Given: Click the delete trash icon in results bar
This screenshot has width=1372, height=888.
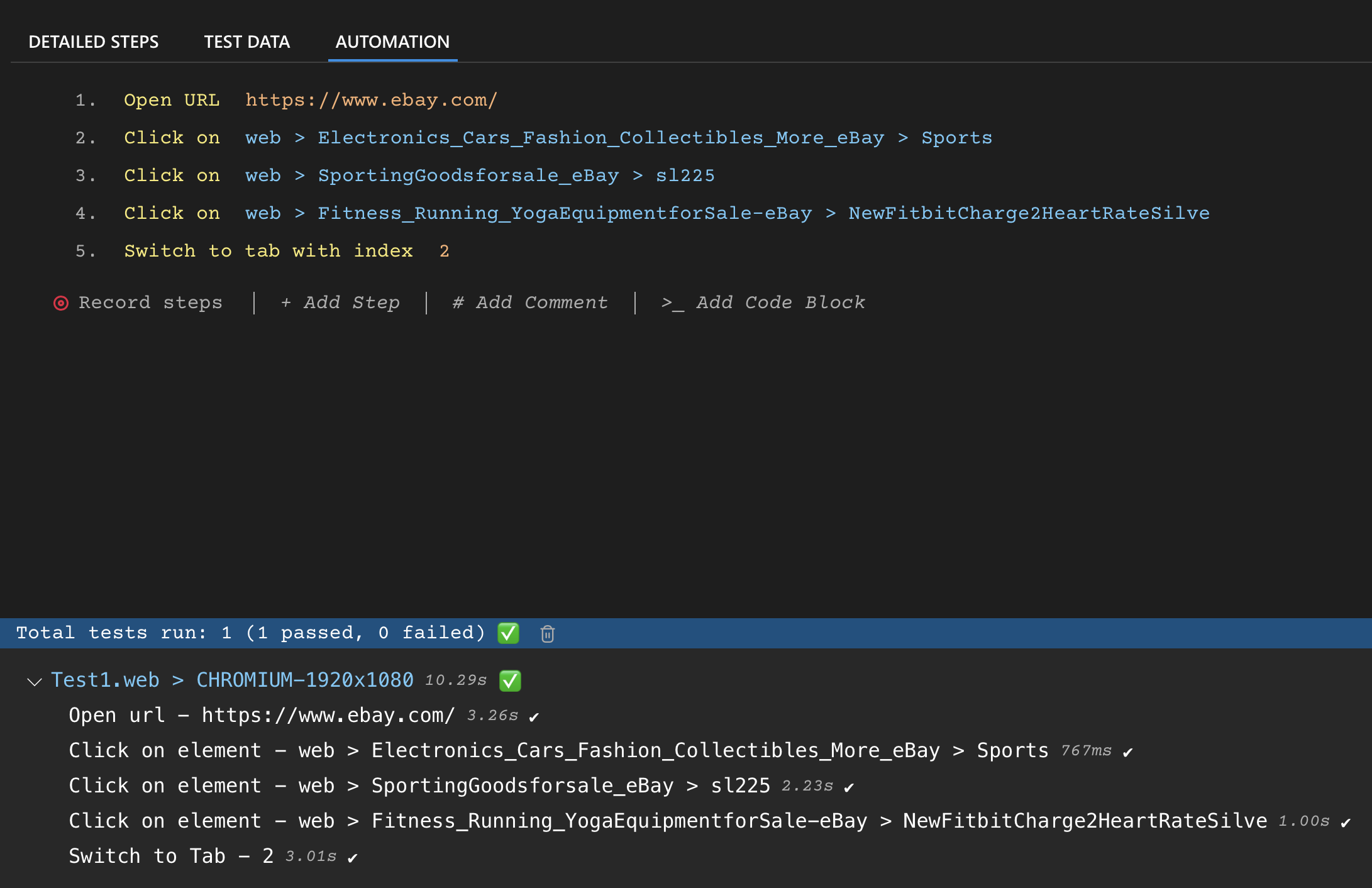Looking at the screenshot, I should pyautogui.click(x=548, y=633).
